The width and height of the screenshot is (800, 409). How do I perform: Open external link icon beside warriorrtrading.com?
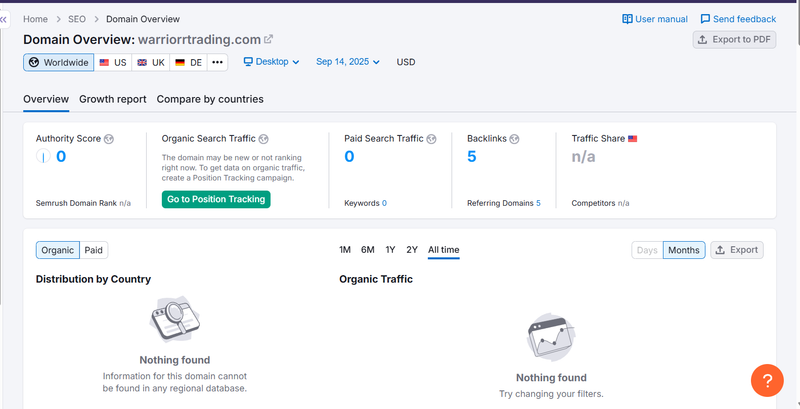coord(268,39)
